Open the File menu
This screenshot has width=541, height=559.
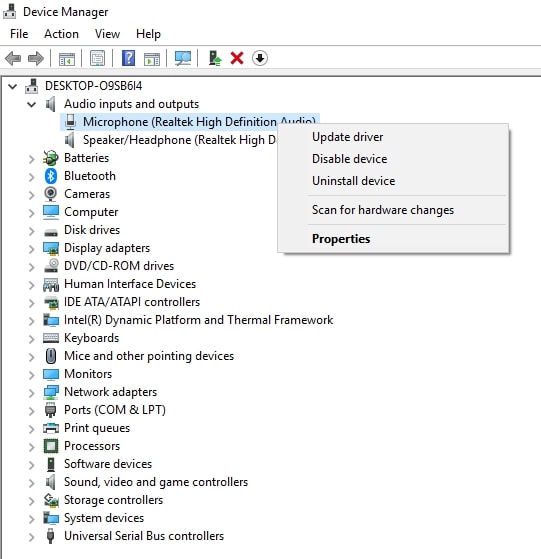[19, 34]
